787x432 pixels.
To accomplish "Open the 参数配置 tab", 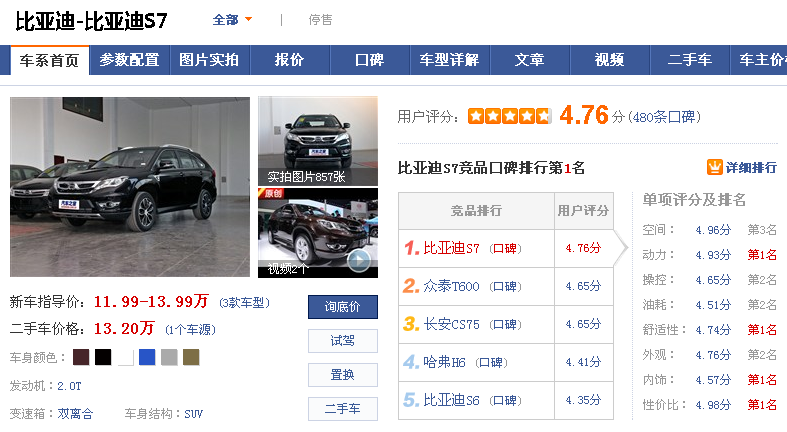I will (129, 60).
